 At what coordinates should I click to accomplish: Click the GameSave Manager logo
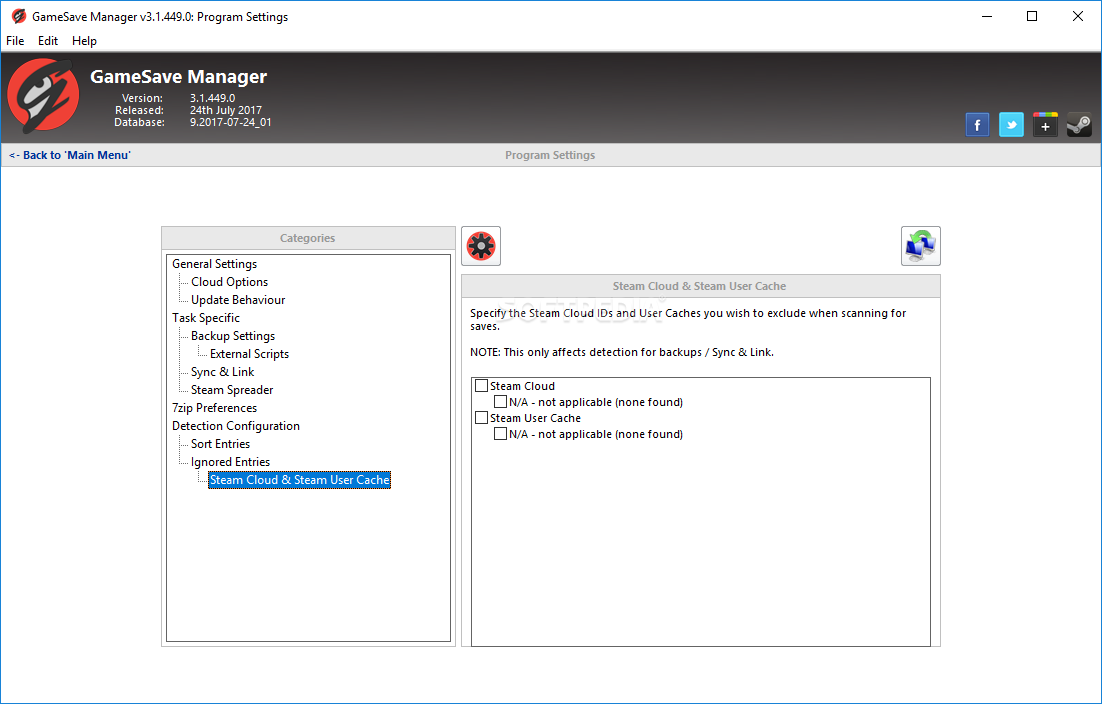[44, 96]
